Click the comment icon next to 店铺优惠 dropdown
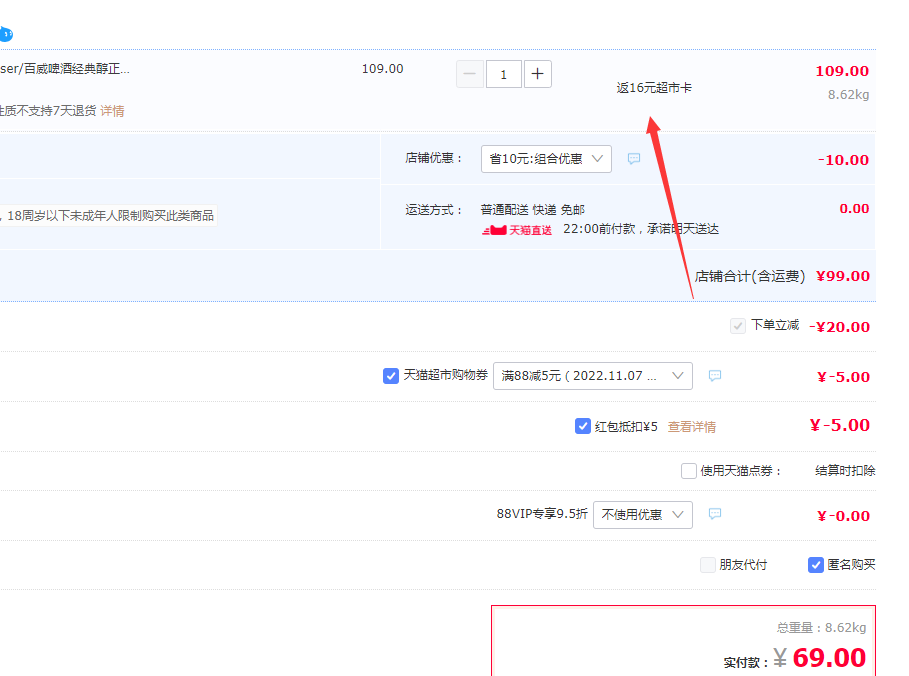909x676 pixels. click(634, 159)
